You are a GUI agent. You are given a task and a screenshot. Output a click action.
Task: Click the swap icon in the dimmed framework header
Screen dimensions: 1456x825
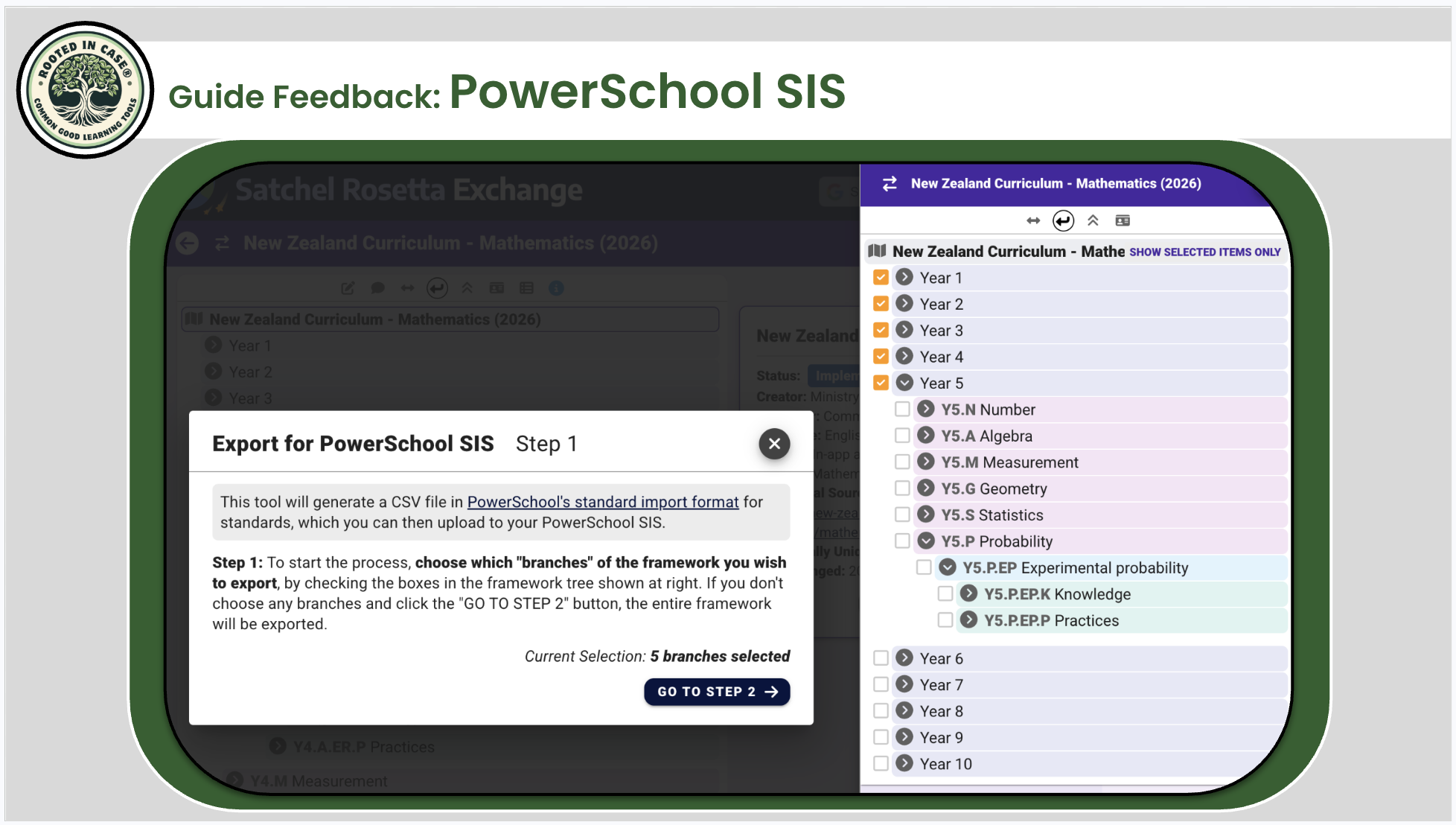point(222,243)
